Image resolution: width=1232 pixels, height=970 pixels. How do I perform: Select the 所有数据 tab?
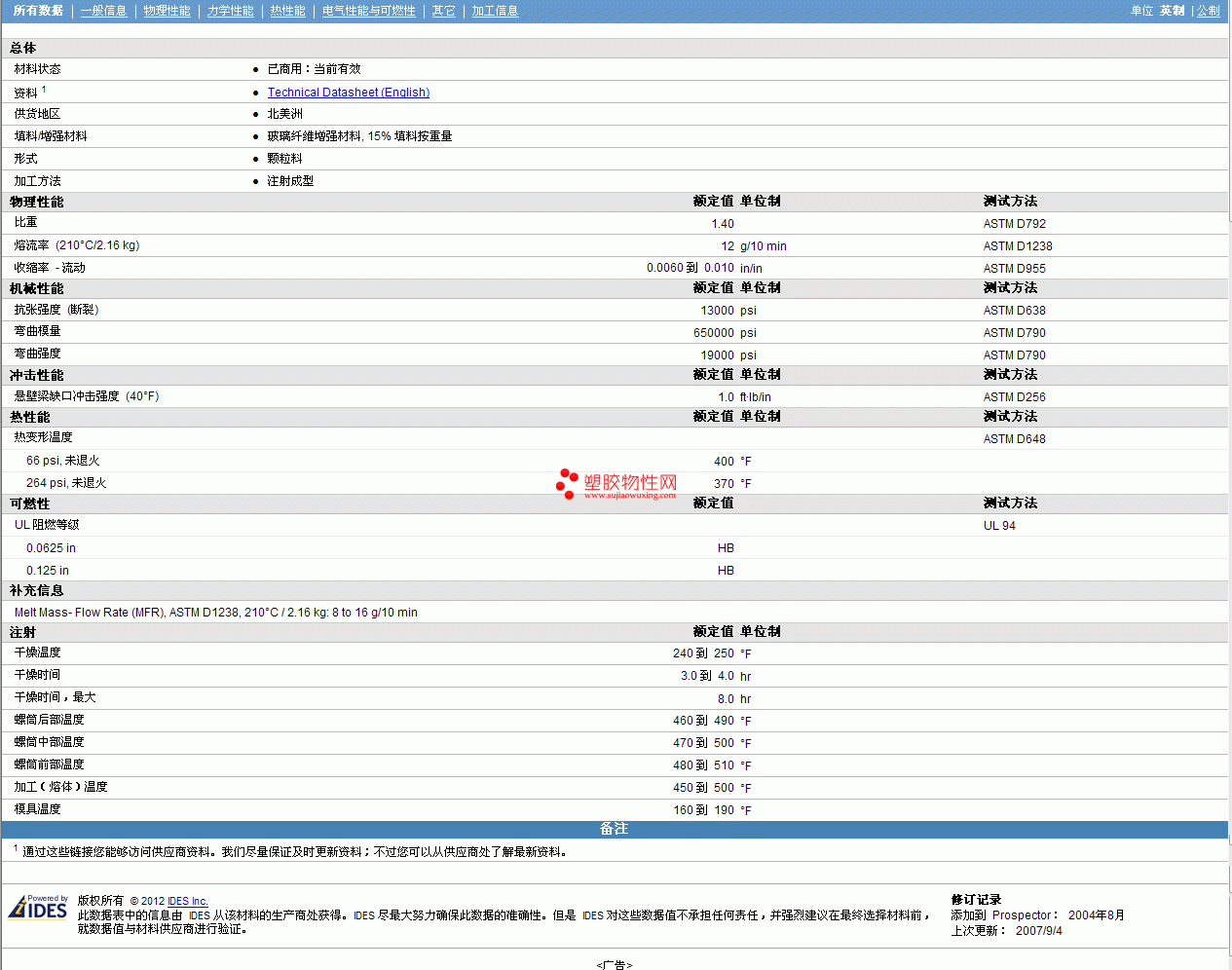[38, 11]
